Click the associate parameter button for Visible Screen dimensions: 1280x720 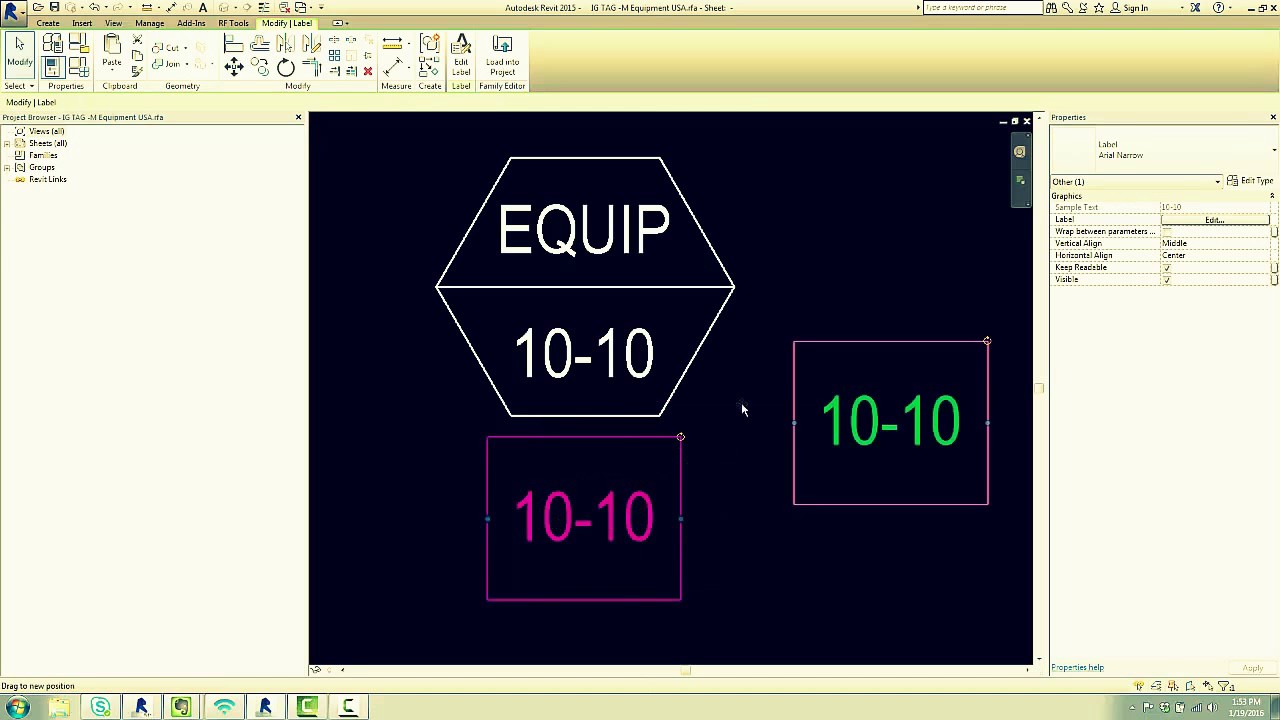tap(1274, 280)
